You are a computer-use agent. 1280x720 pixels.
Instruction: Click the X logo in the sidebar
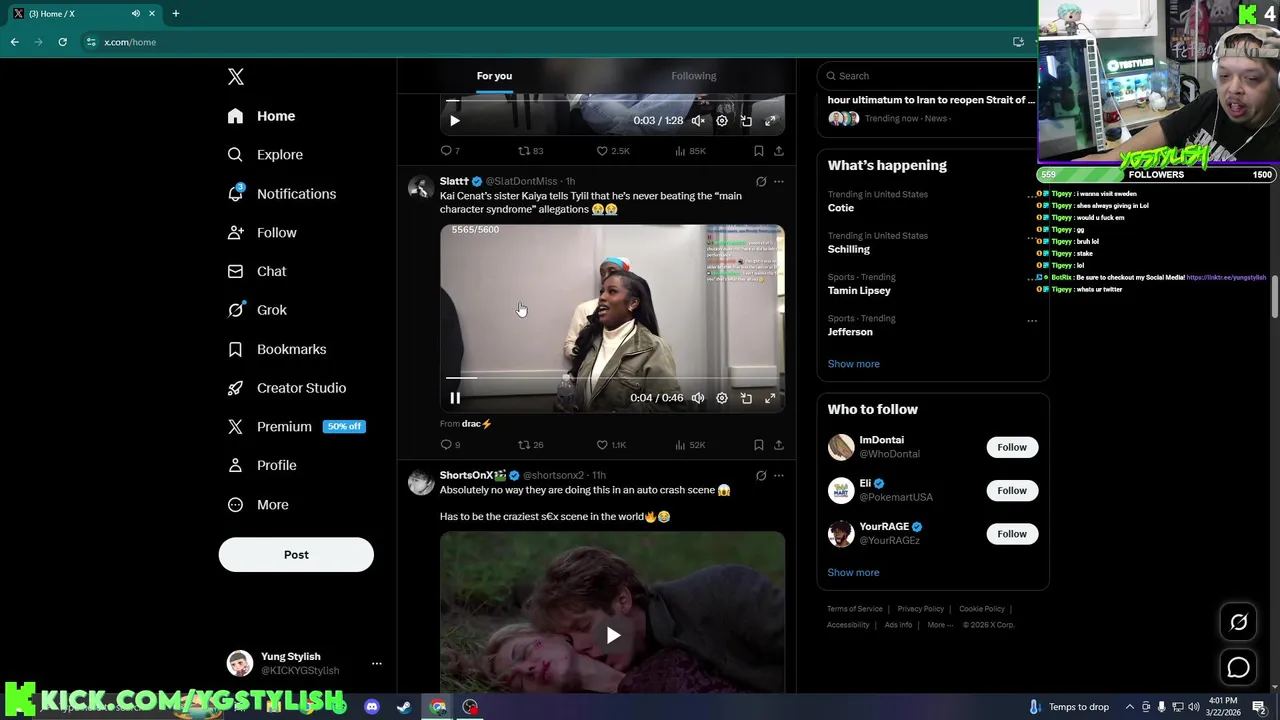click(236, 77)
